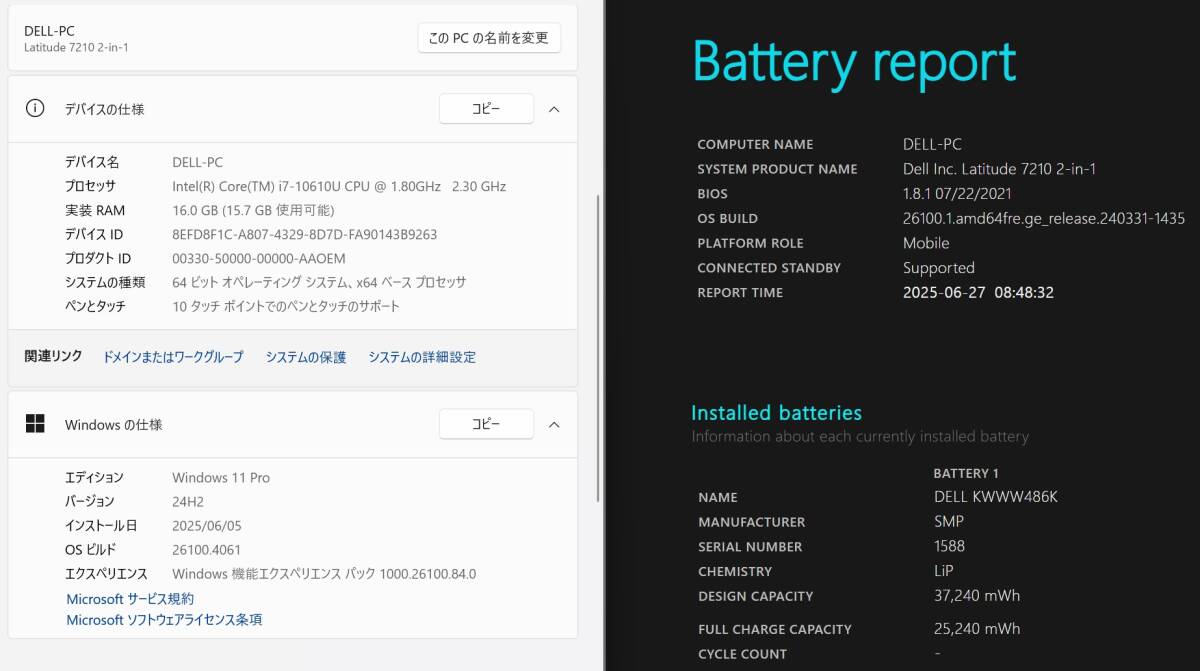1200x671 pixels.
Task: Copy device specifications with コピー button
Action: coord(486,109)
